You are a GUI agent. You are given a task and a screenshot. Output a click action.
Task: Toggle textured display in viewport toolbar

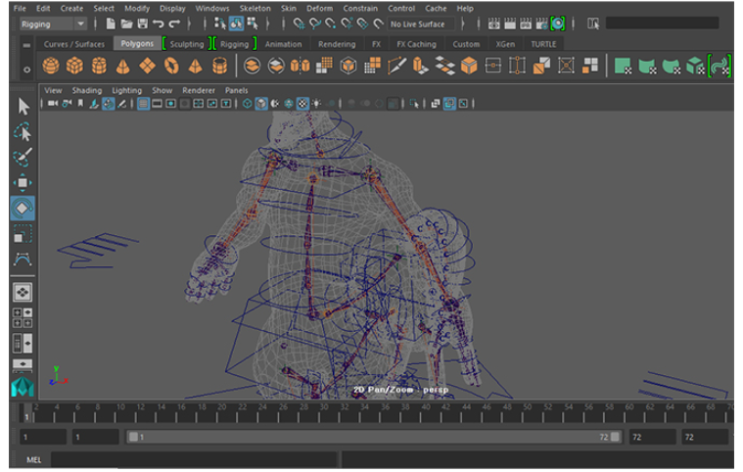click(x=302, y=103)
